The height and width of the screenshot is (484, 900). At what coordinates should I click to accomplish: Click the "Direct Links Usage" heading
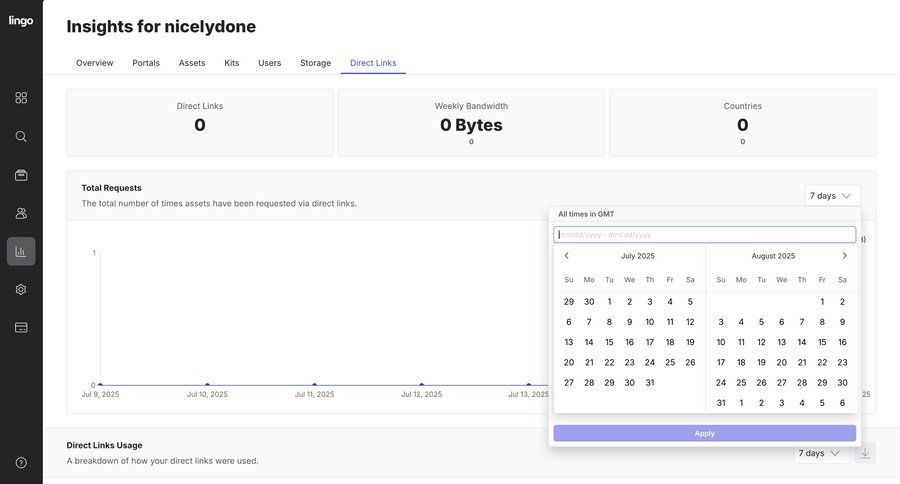point(104,445)
